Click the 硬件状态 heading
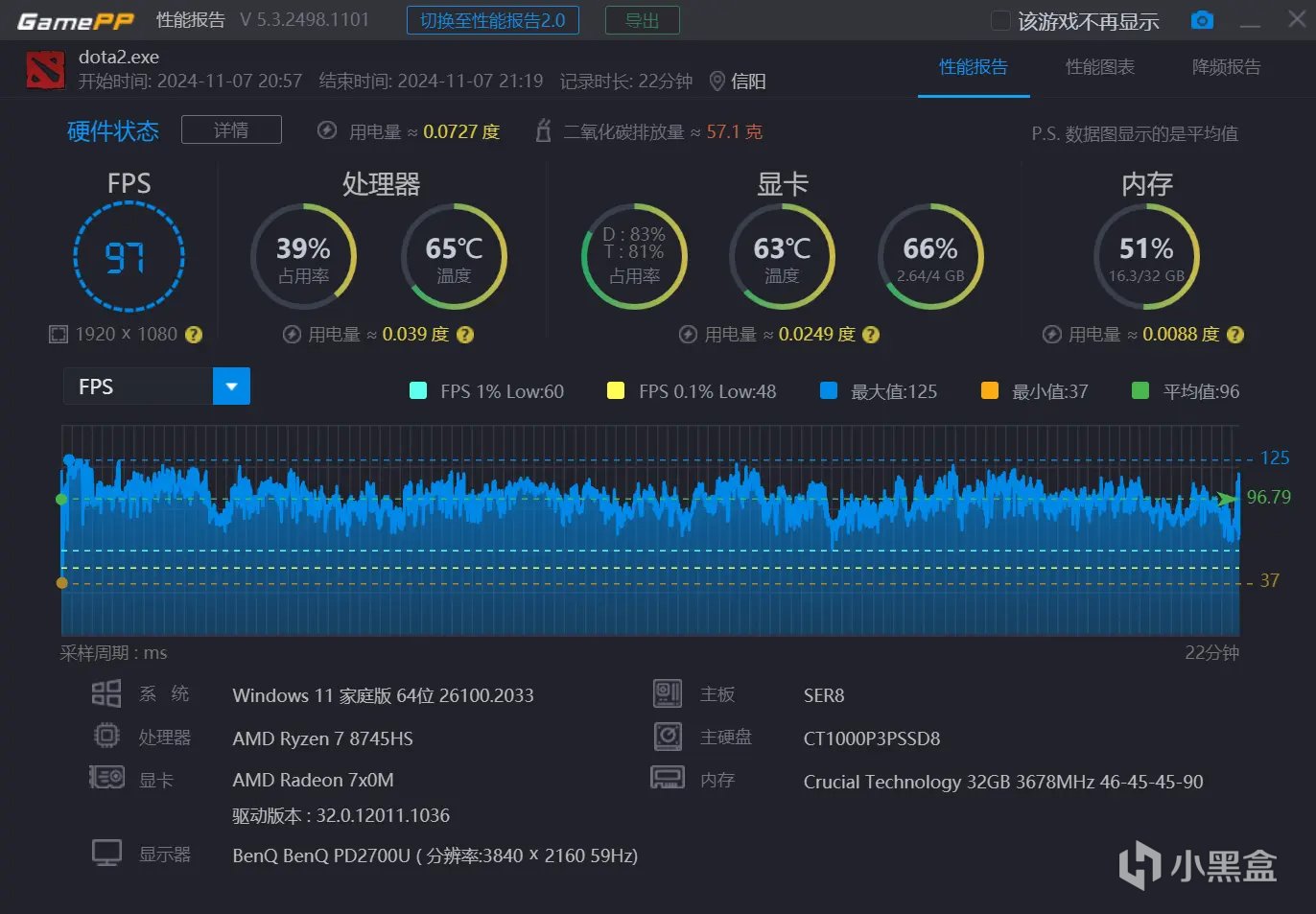This screenshot has width=1316, height=914. pos(113,131)
